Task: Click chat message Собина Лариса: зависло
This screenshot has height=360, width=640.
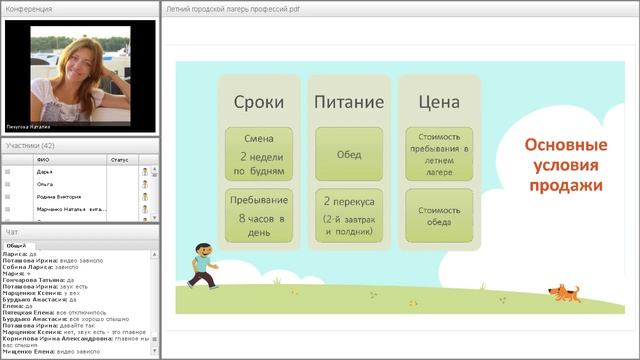Action: coord(40,267)
